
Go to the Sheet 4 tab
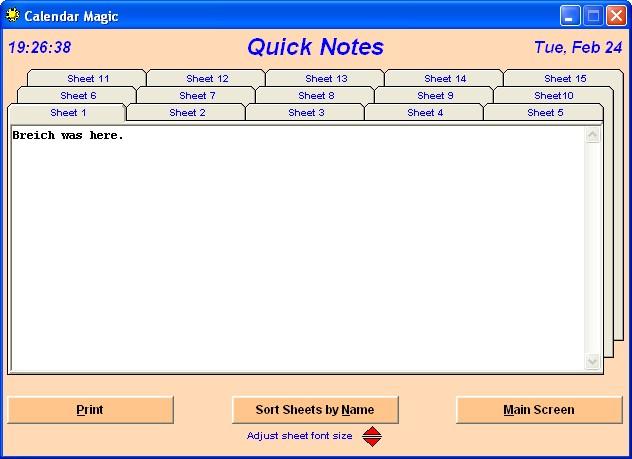point(425,113)
